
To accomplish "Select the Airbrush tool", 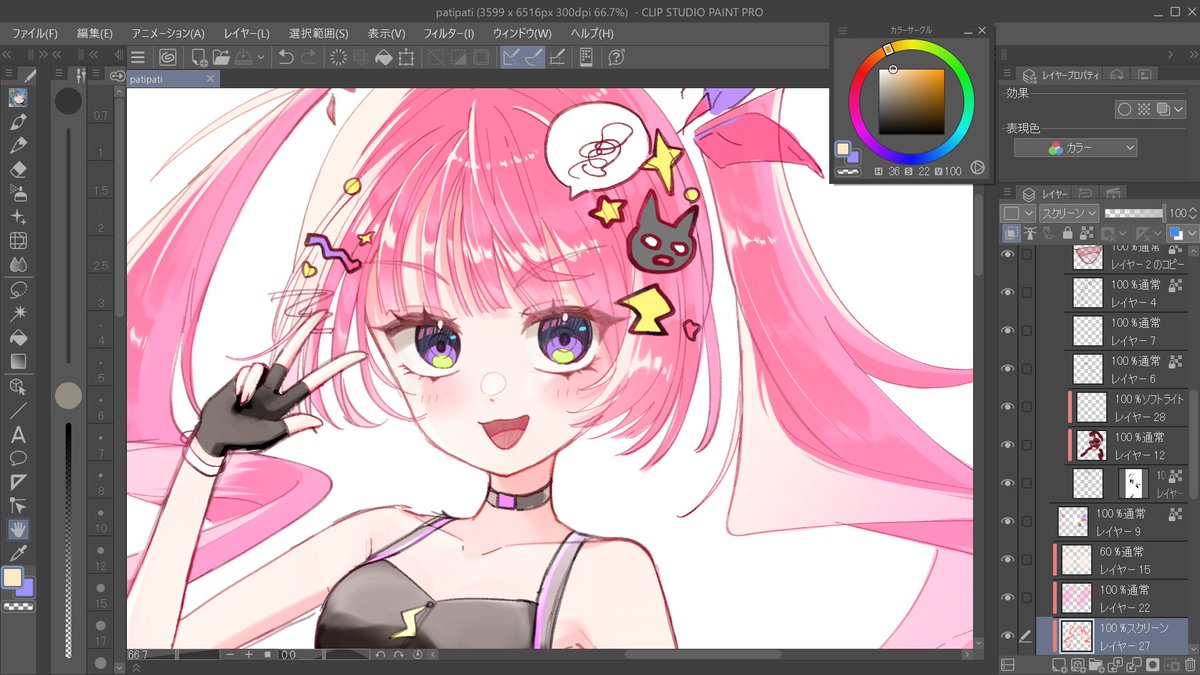I will tap(18, 193).
